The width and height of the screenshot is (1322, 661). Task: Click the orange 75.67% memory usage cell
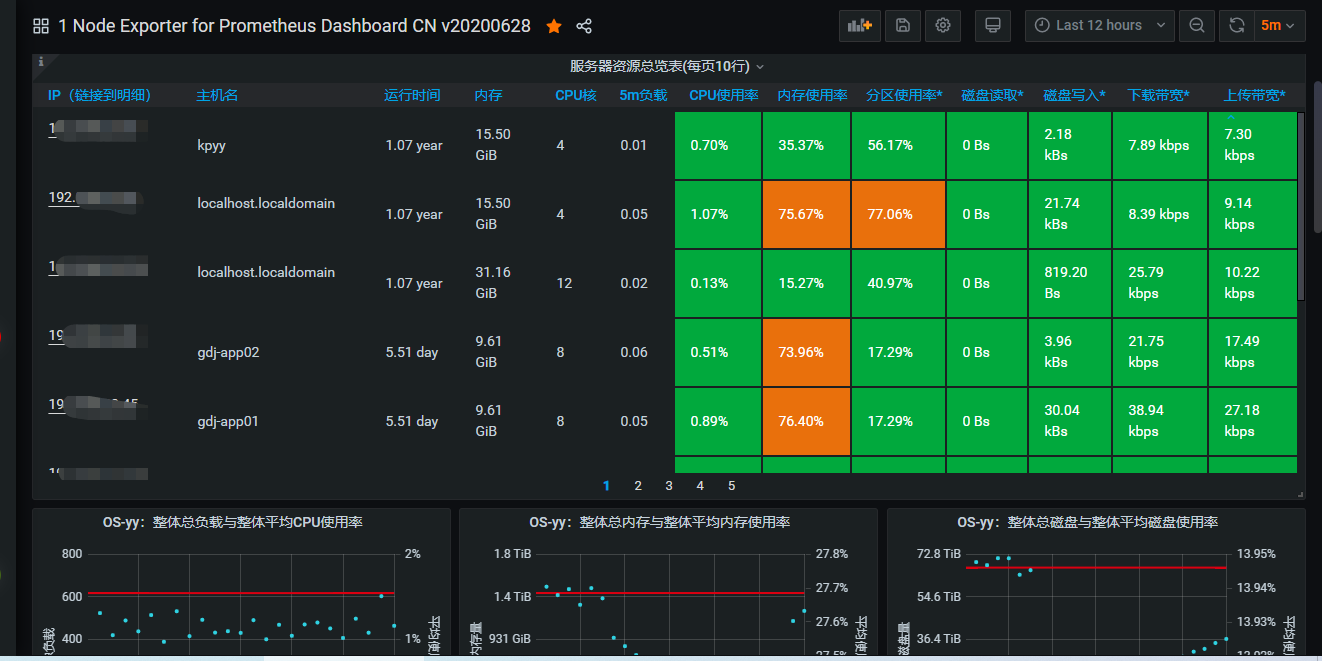pyautogui.click(x=806, y=214)
